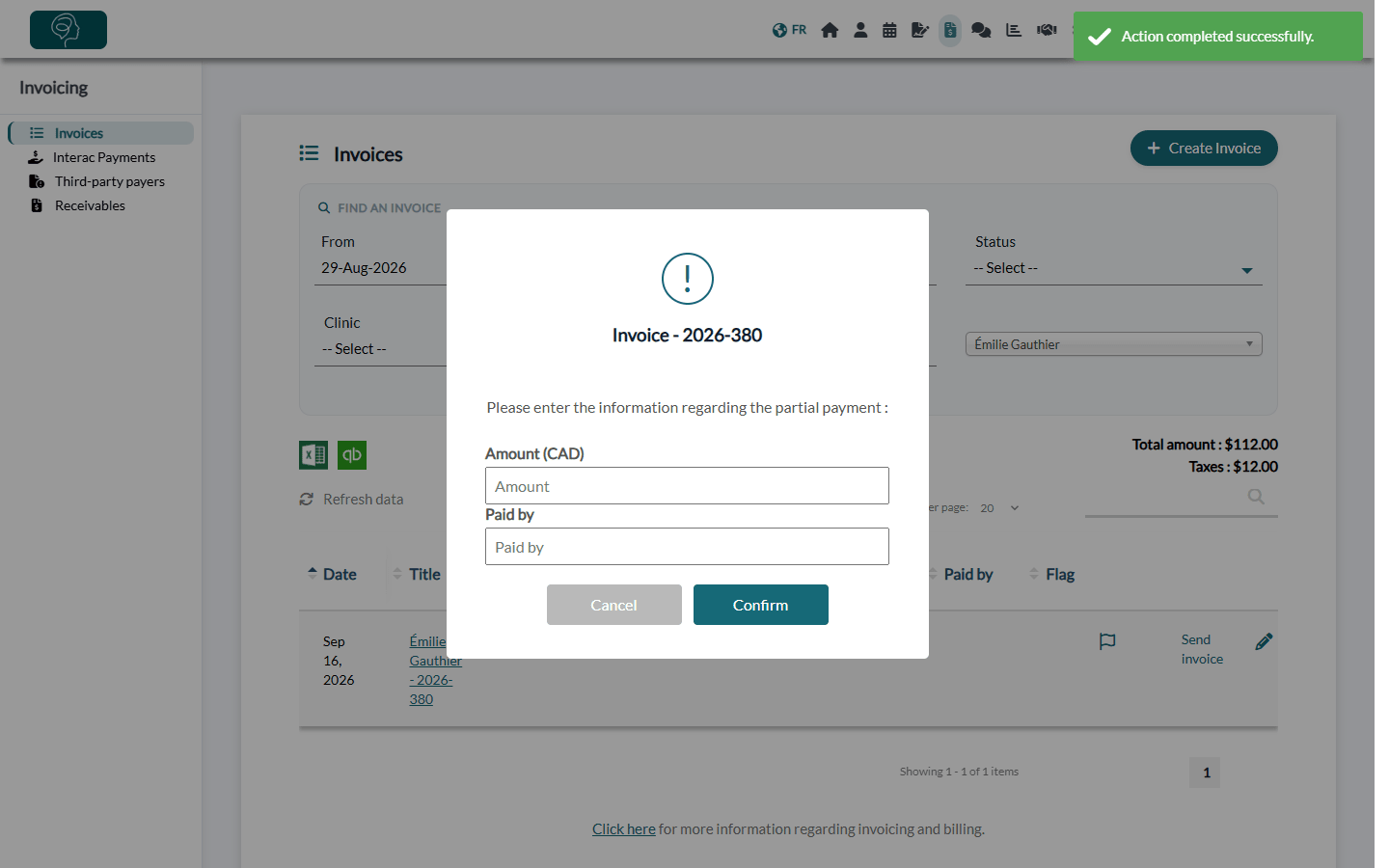Open the Status dropdown
The height and width of the screenshot is (868, 1389).
coord(1114,268)
